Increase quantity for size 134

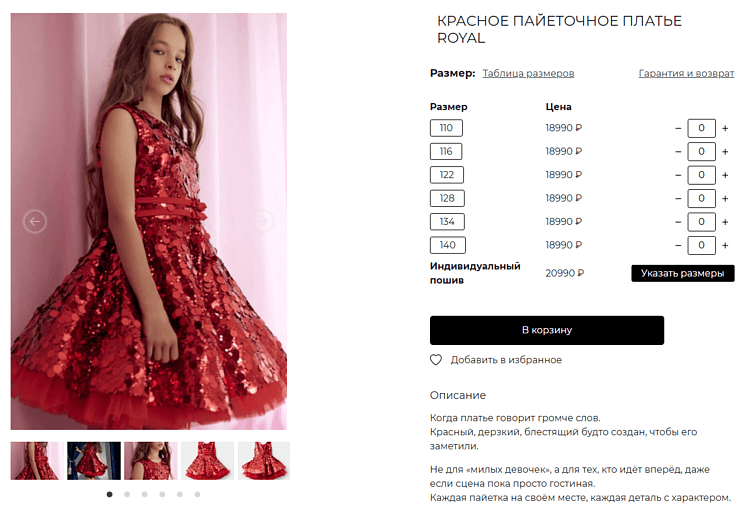725,222
